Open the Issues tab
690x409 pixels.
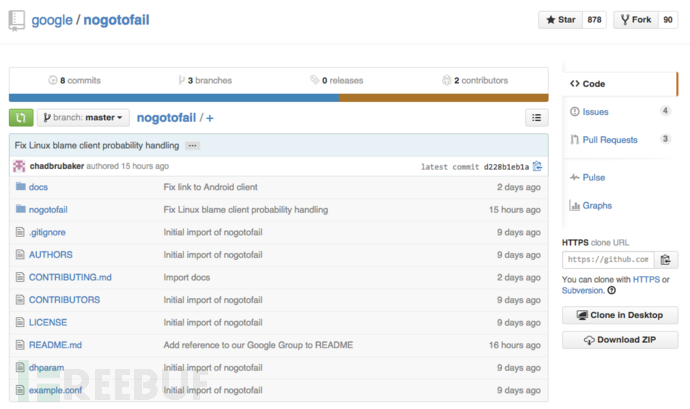(595, 112)
